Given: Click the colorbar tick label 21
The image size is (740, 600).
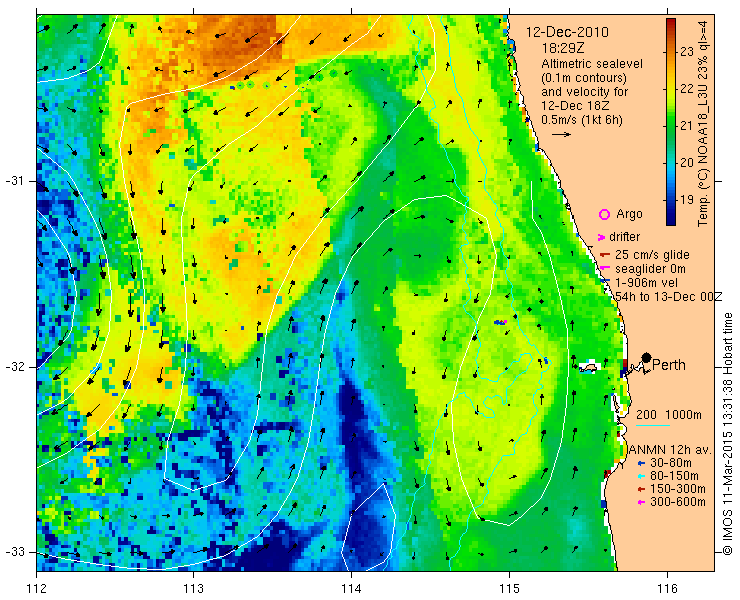Looking at the screenshot, I should [x=686, y=126].
